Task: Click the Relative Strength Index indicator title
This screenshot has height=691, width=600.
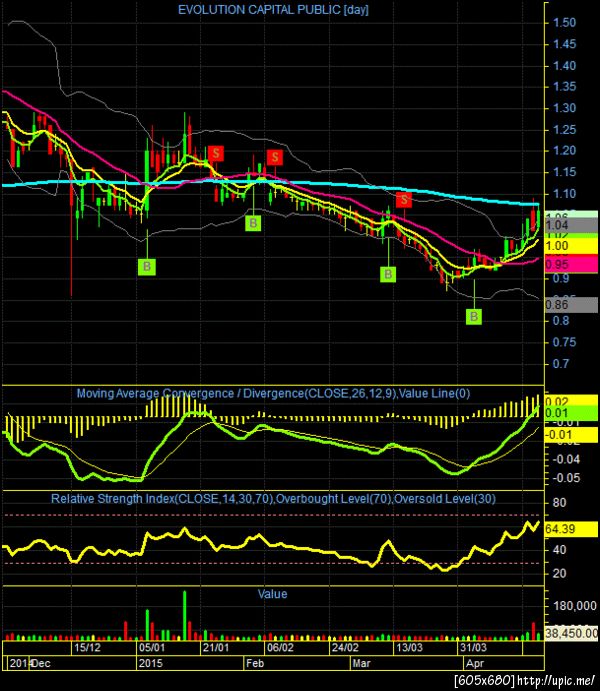Action: click(x=273, y=499)
